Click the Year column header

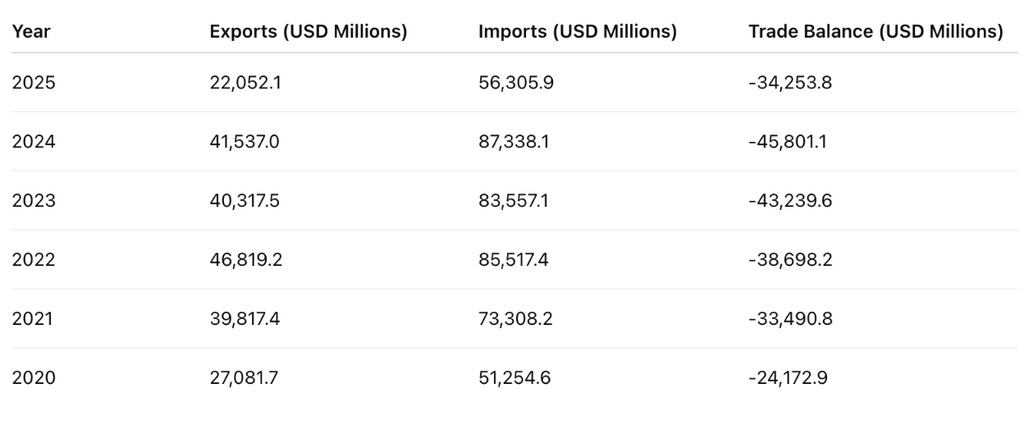31,31
